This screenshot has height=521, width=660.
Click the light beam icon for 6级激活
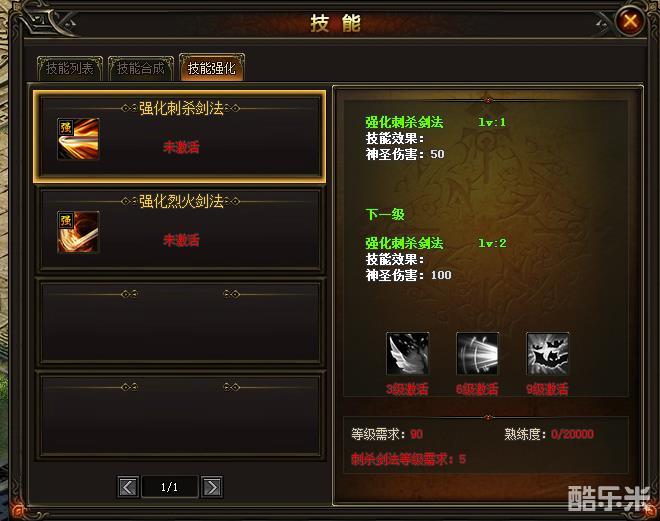[x=477, y=354]
